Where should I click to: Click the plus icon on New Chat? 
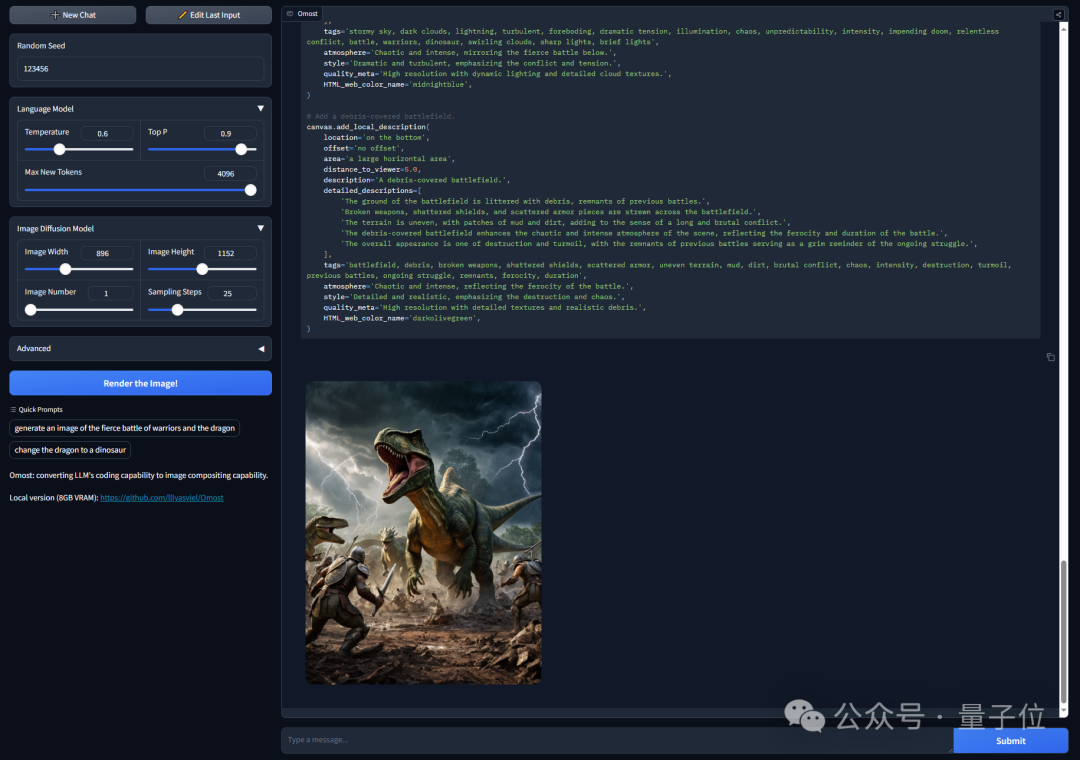55,14
